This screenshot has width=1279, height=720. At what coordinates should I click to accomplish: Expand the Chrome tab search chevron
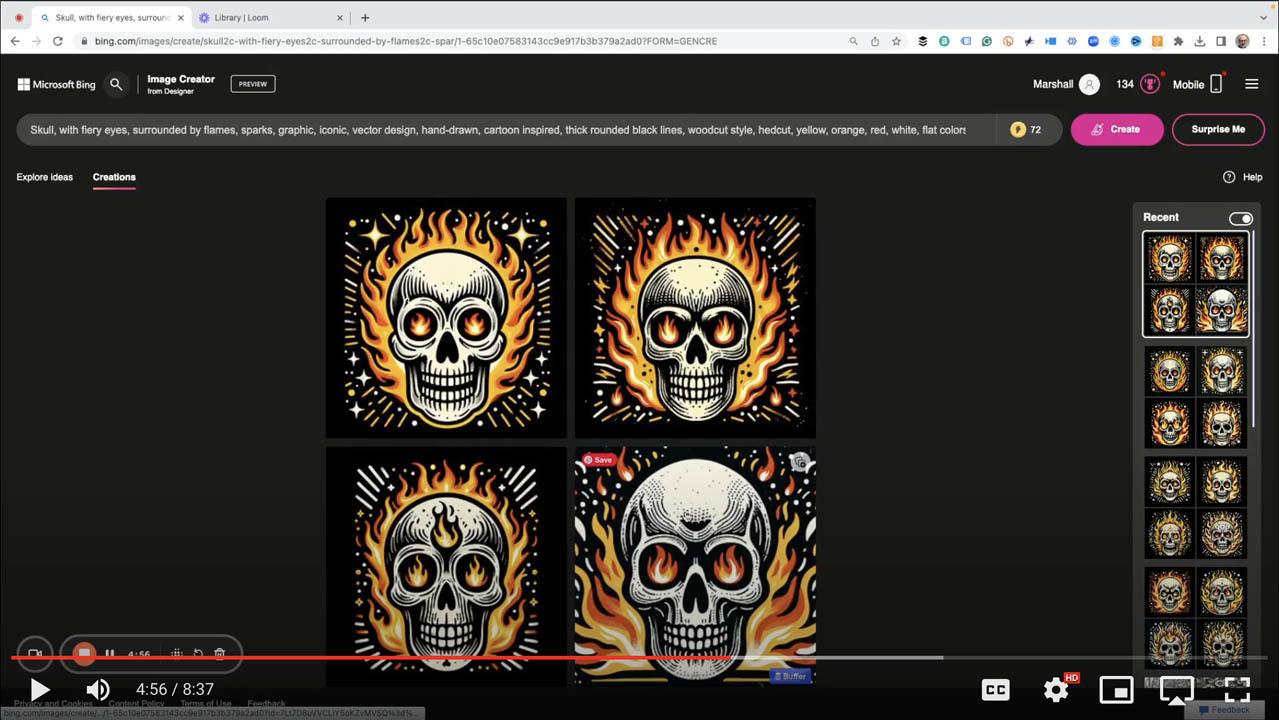(1264, 18)
